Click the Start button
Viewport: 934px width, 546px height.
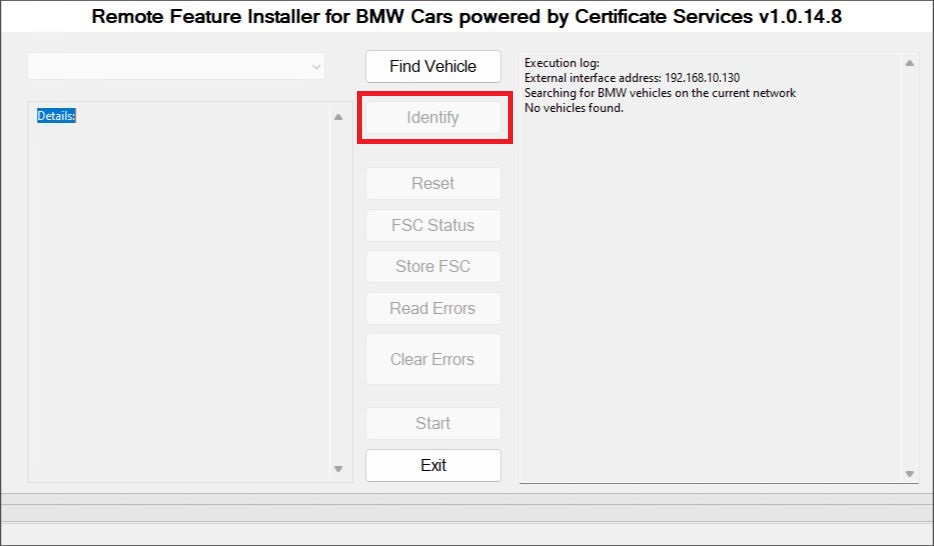coord(433,423)
